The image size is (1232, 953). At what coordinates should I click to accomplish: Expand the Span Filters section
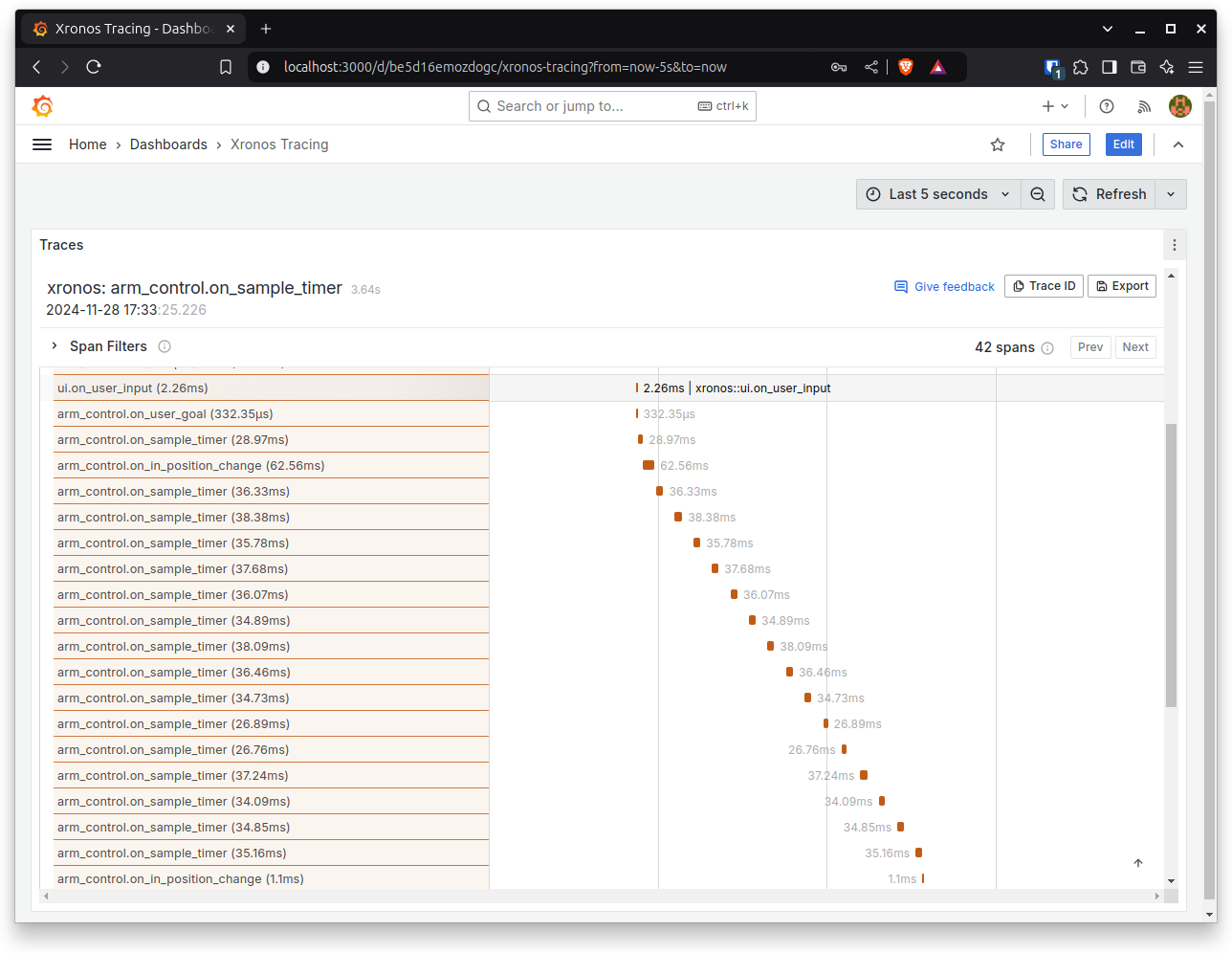tap(55, 346)
